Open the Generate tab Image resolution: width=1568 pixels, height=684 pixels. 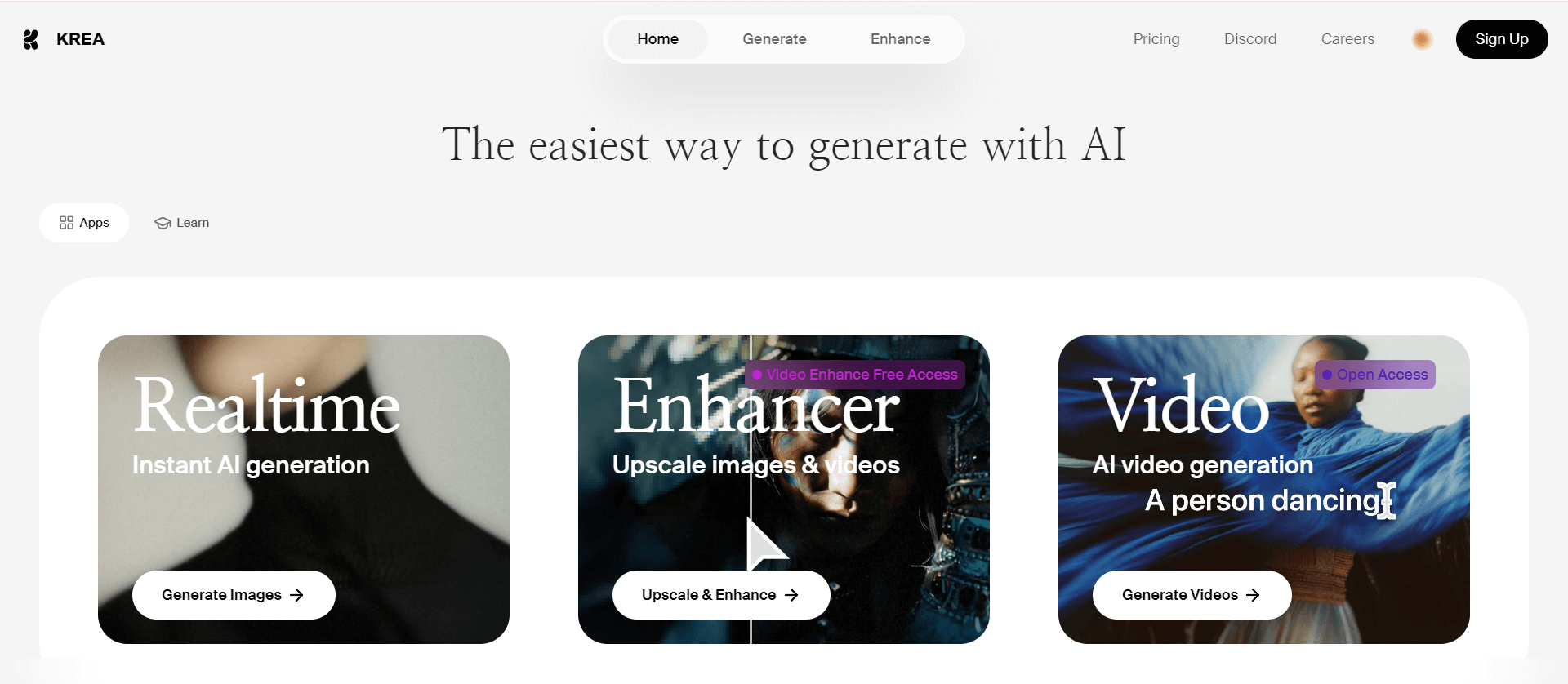coord(774,39)
